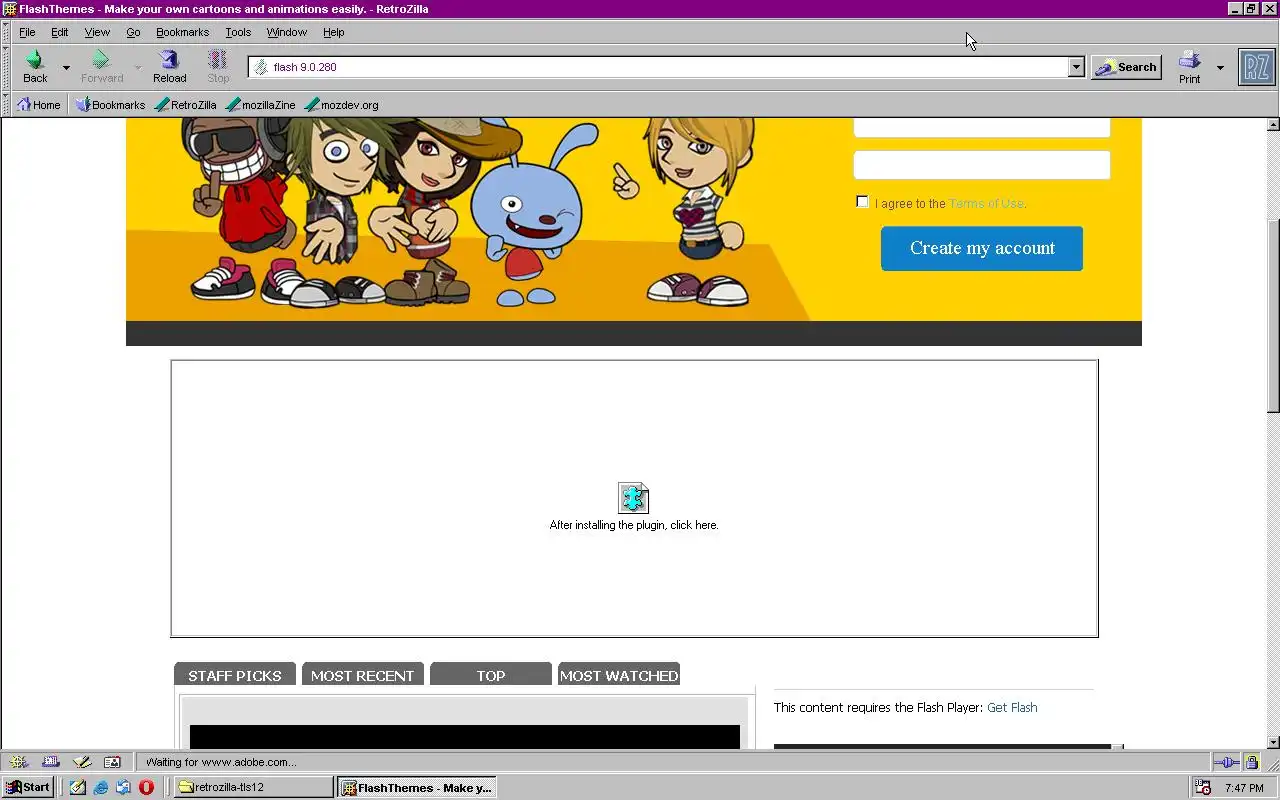This screenshot has height=800, width=1280.
Task: Click the security padlock icon in status bar
Action: tap(1252, 762)
